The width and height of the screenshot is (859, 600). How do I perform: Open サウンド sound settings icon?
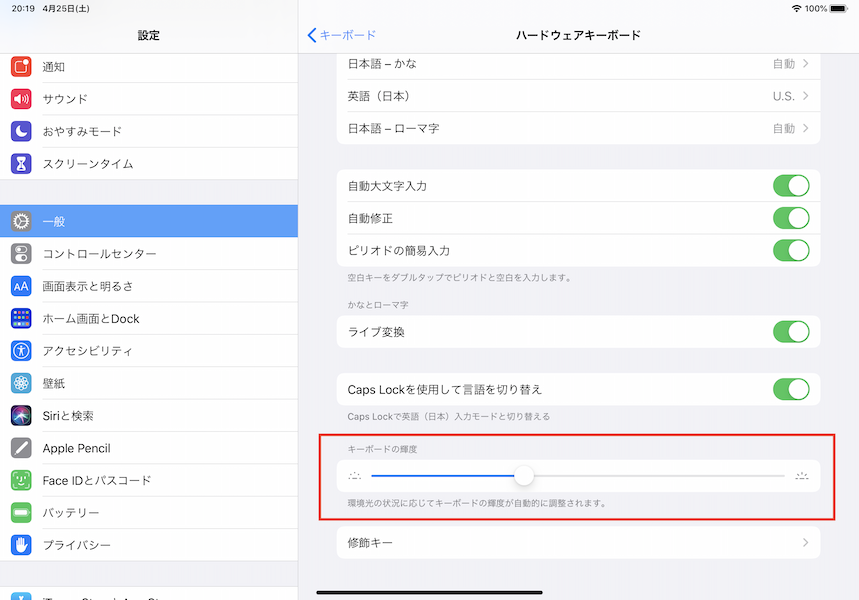click(21, 99)
